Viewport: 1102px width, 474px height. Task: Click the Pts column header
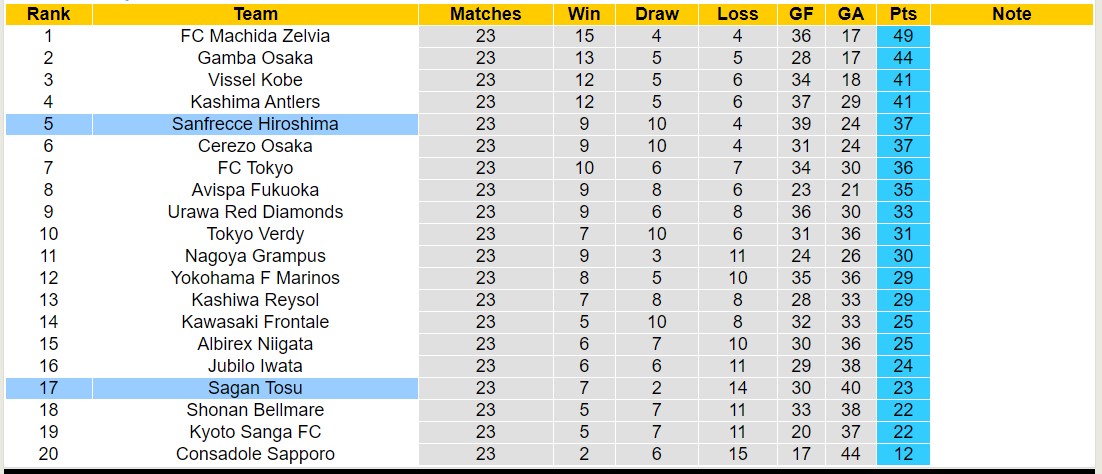point(901,14)
